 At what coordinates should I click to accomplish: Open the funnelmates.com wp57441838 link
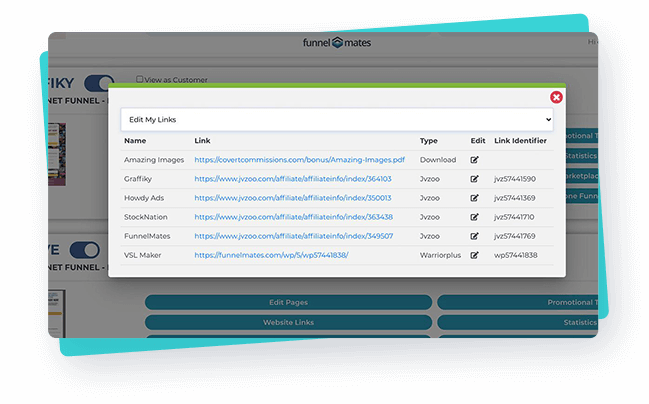point(271,255)
